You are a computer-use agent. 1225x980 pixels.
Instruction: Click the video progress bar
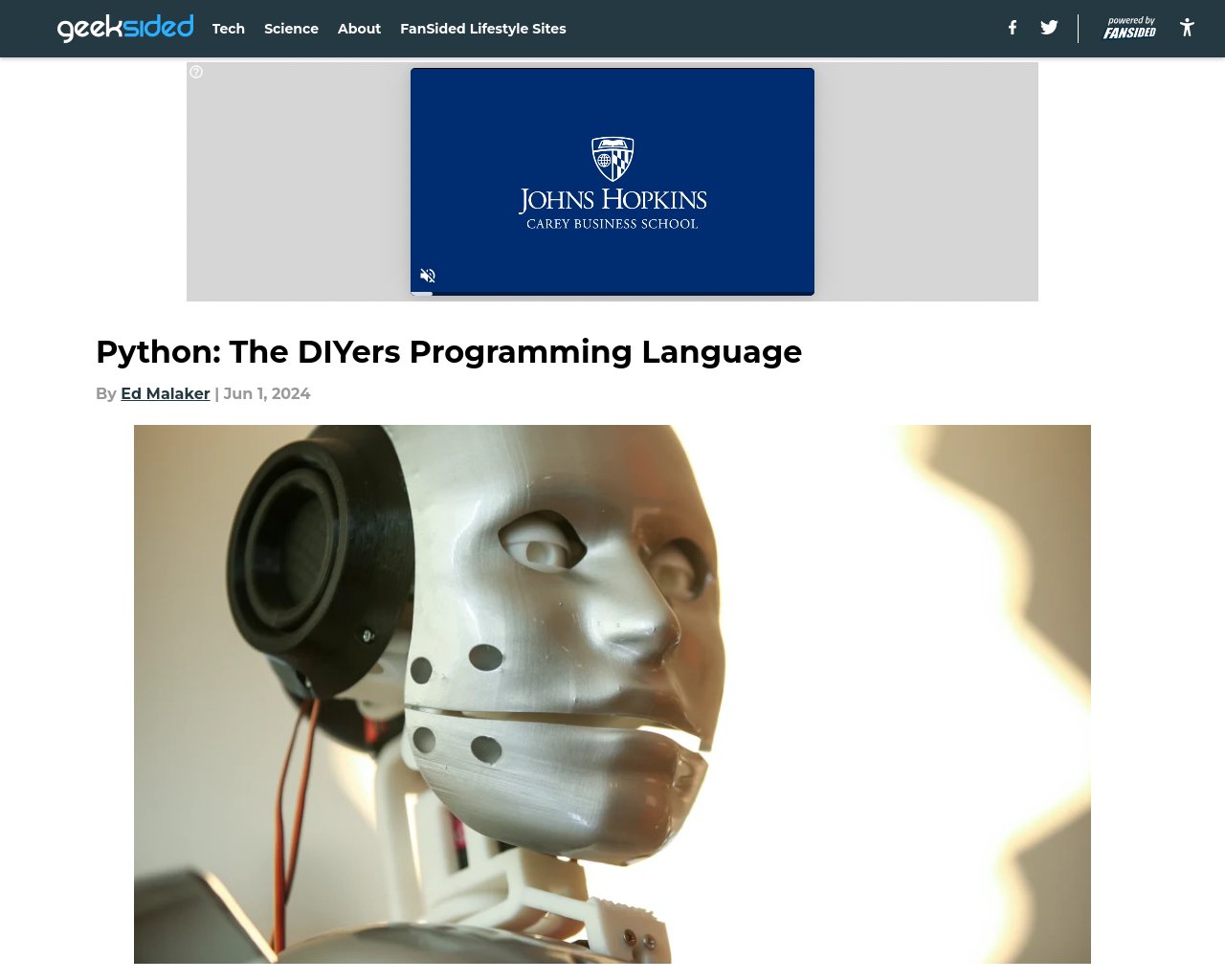pos(612,293)
